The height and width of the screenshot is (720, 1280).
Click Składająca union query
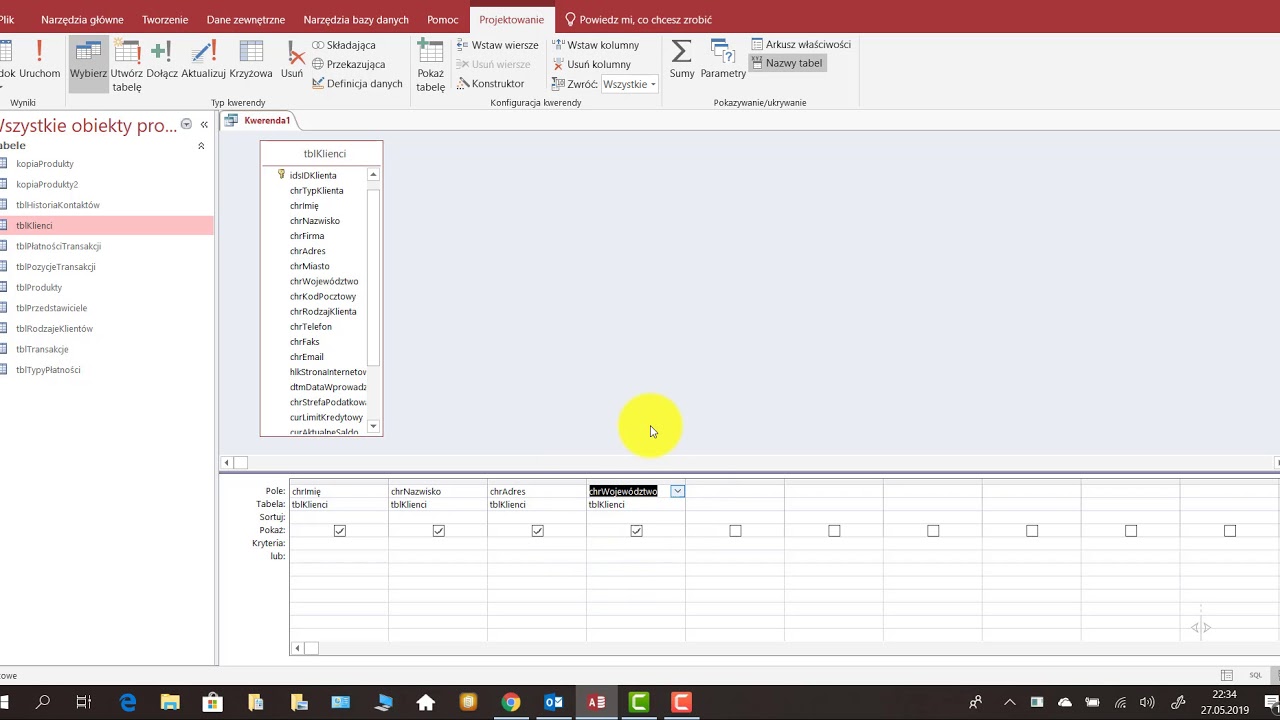(343, 45)
